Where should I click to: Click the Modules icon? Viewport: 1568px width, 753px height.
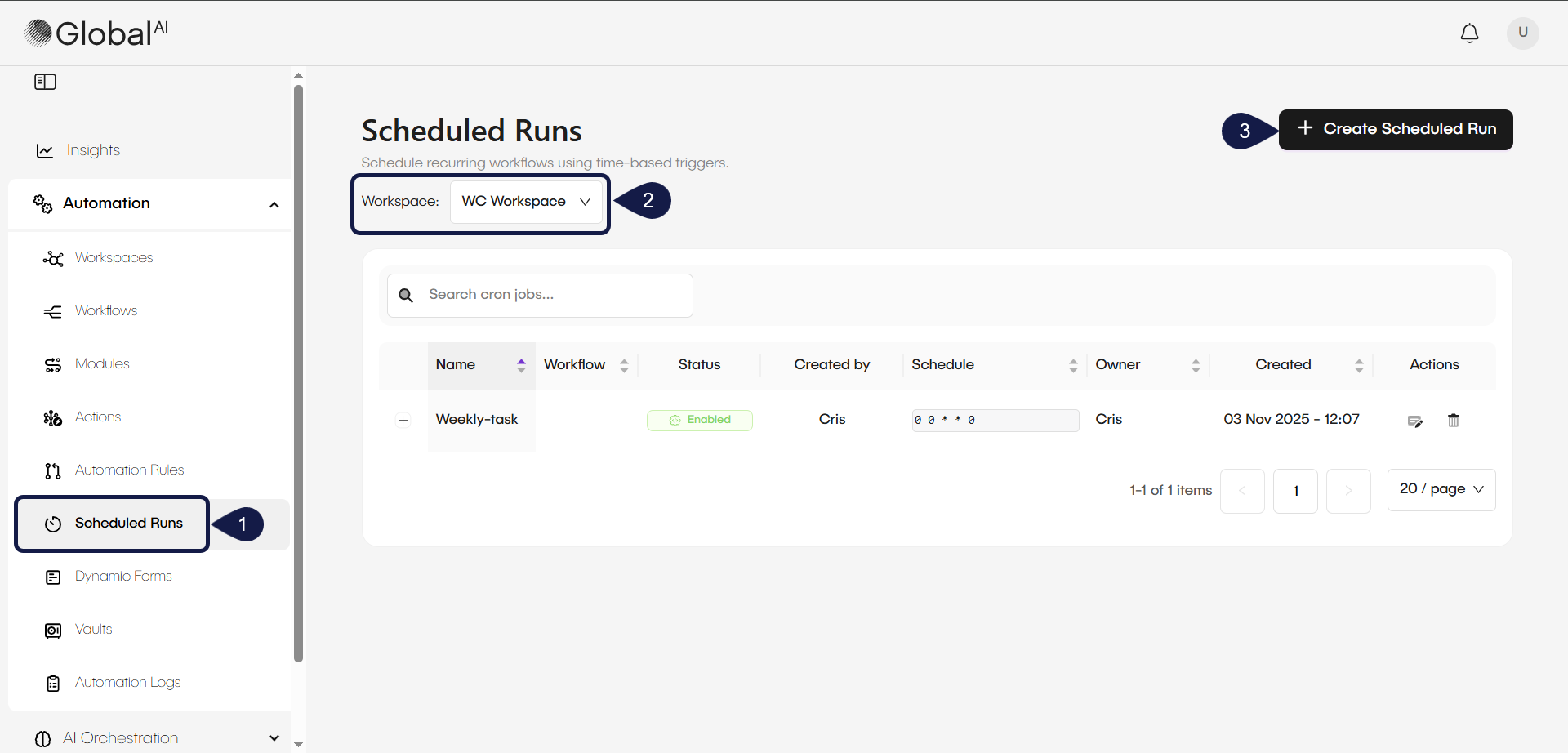click(52, 363)
